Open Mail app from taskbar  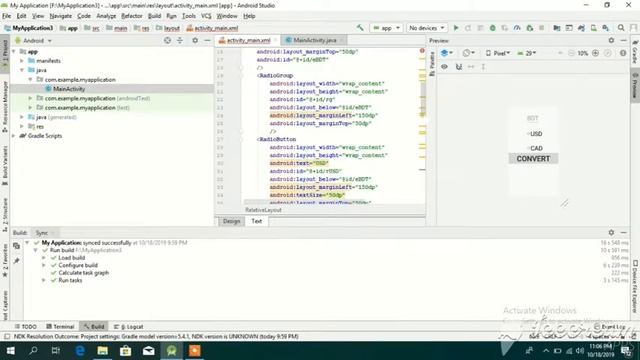point(149,351)
